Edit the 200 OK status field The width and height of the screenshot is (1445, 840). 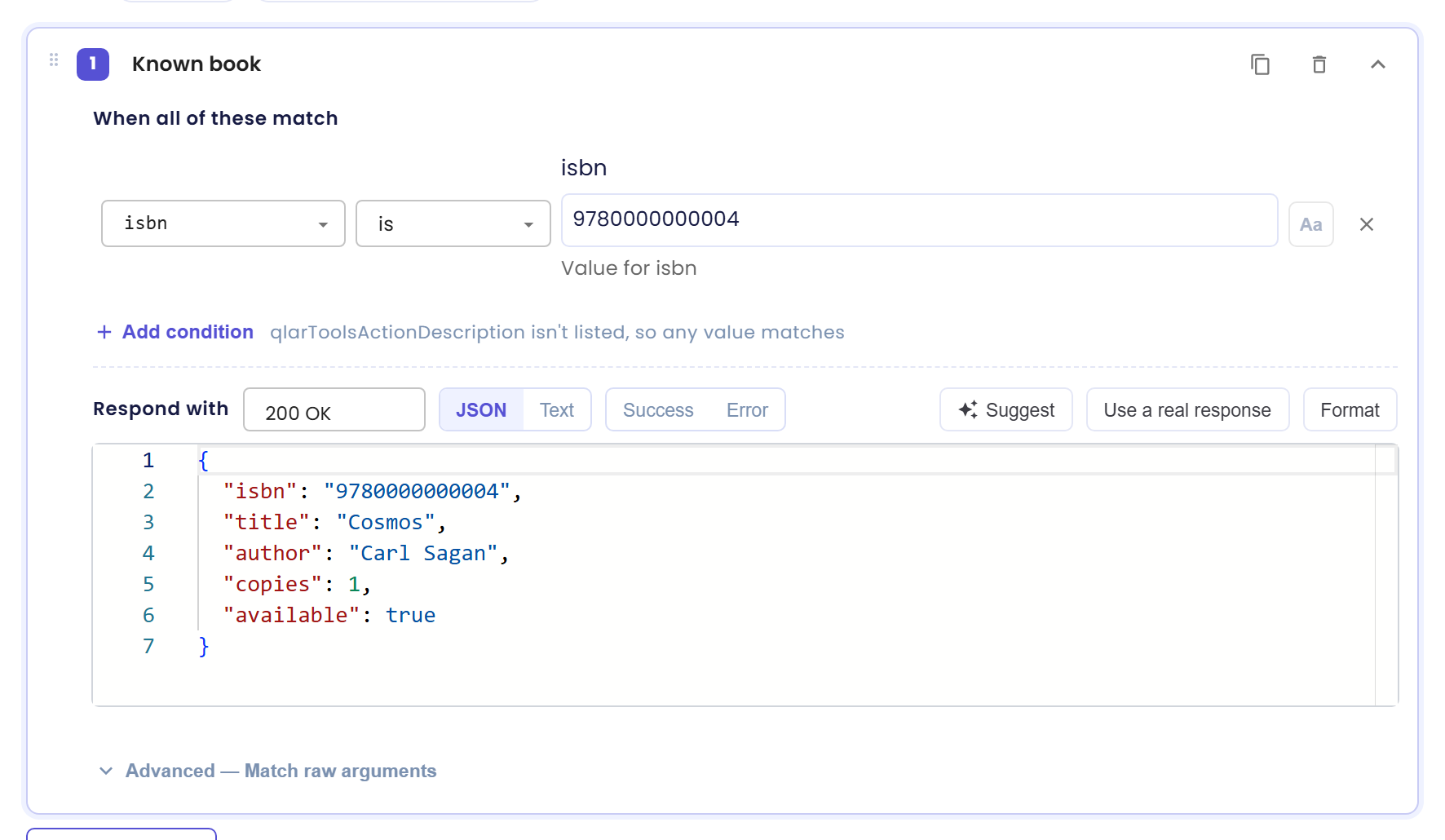(334, 409)
